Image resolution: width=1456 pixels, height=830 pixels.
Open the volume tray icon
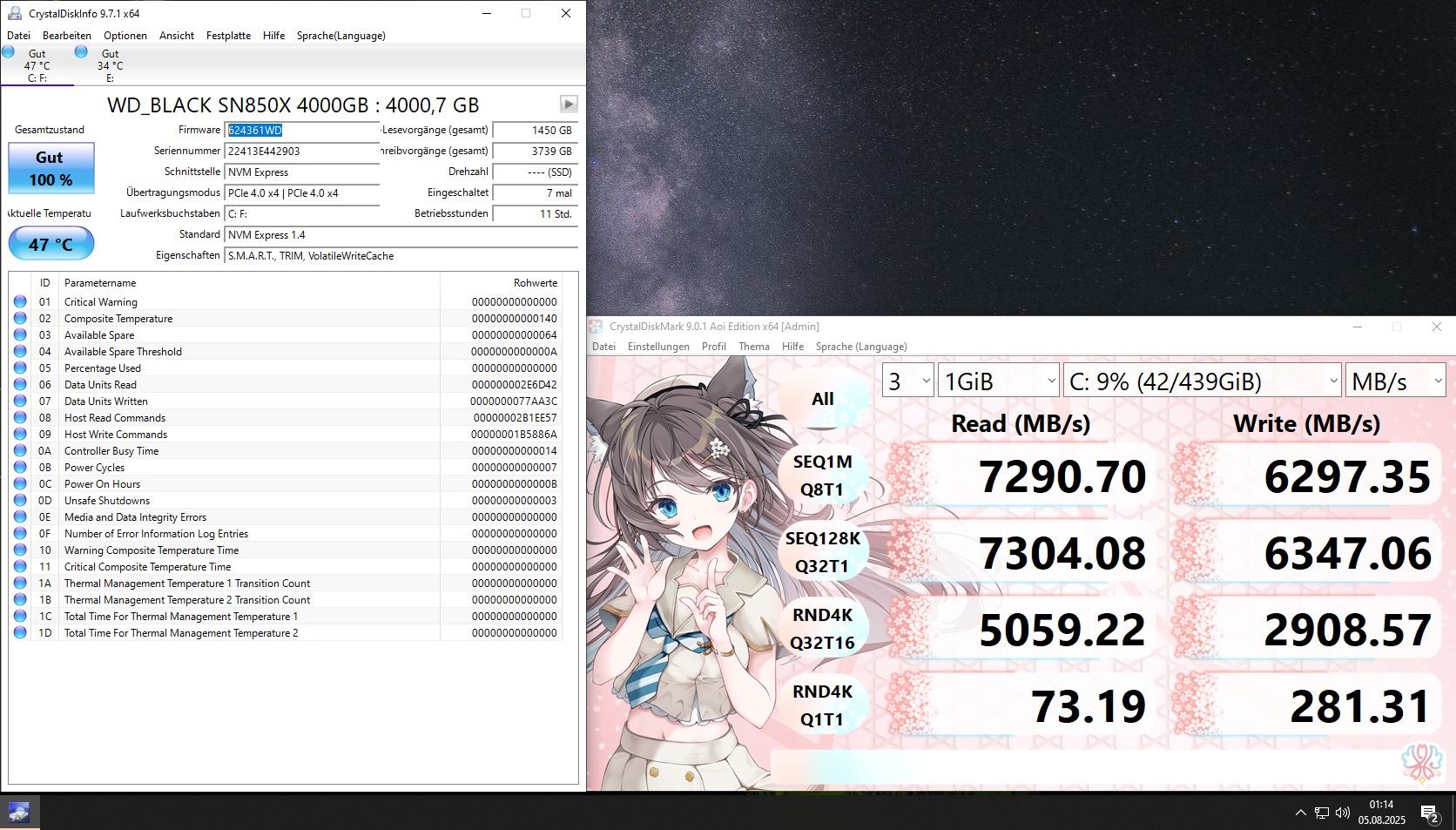[1343, 813]
